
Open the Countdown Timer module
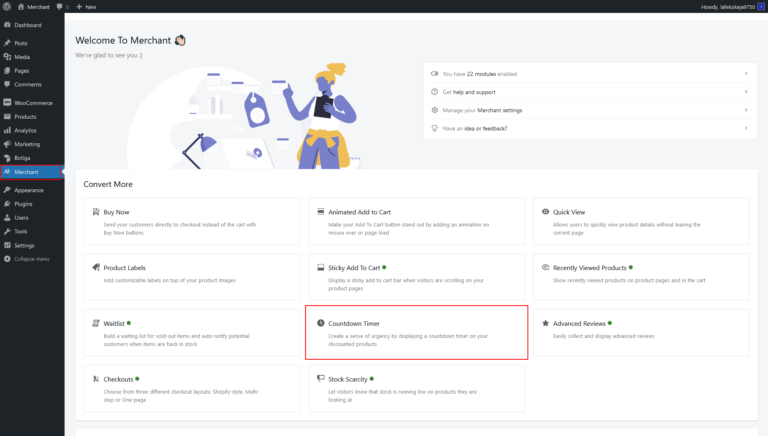[416, 333]
